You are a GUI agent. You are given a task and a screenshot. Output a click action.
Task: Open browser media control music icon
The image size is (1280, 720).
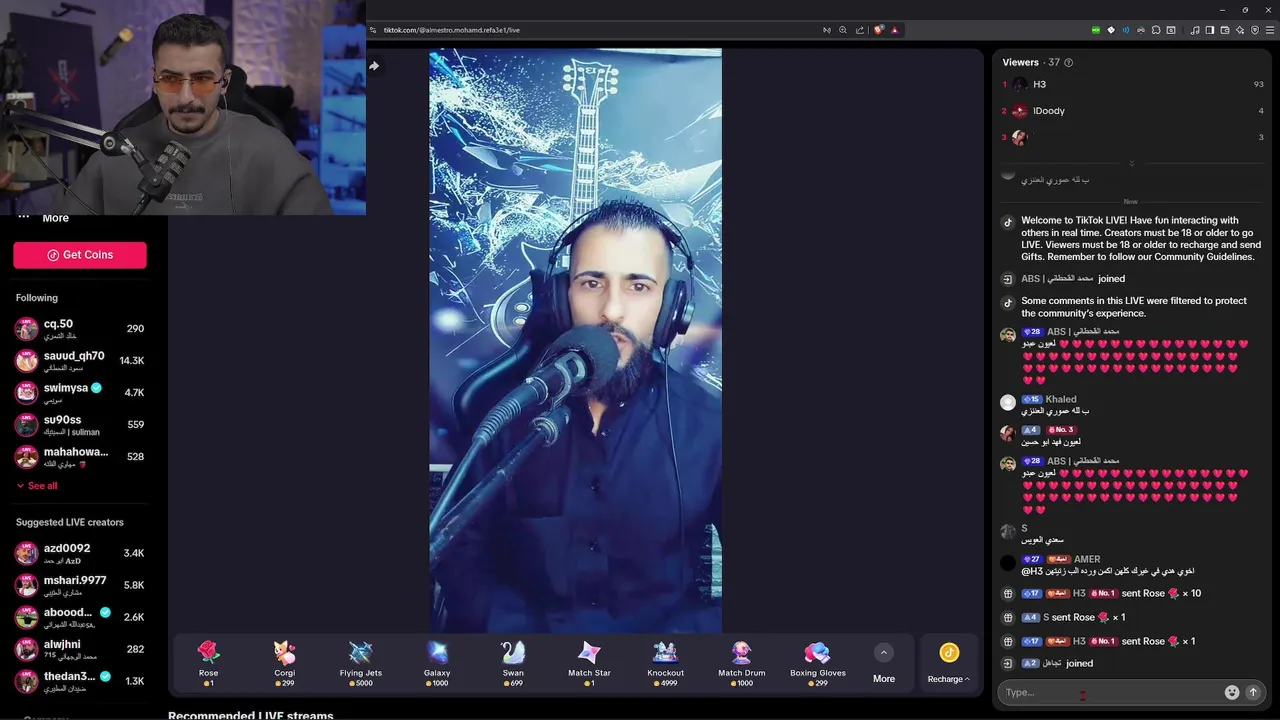click(x=1194, y=30)
